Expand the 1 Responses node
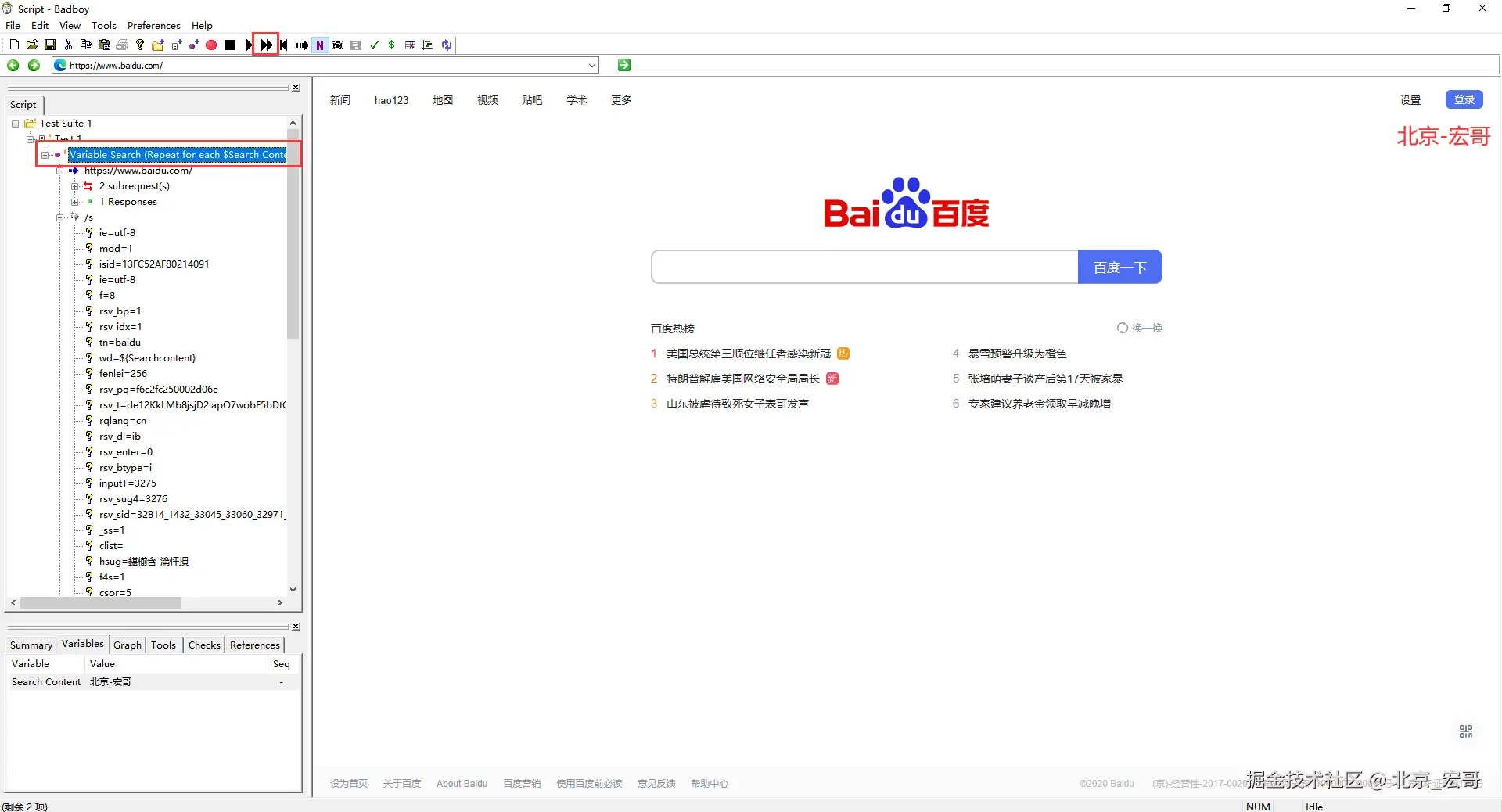Viewport: 1502px width, 812px height. pos(74,202)
